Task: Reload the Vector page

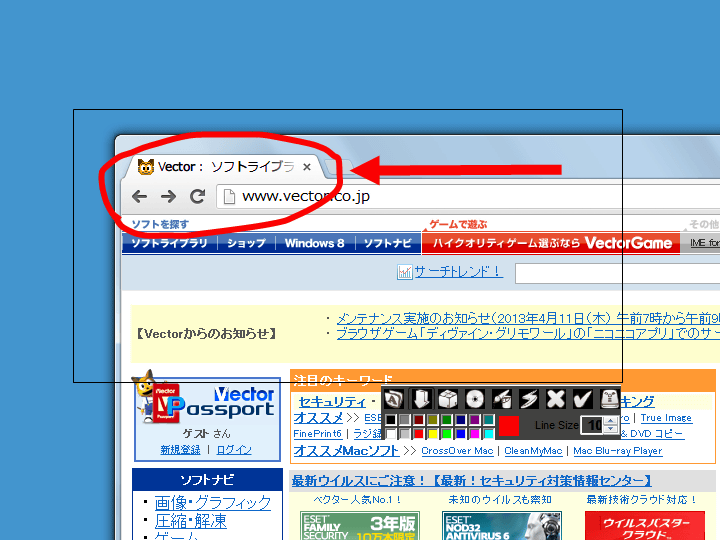Action: (197, 197)
